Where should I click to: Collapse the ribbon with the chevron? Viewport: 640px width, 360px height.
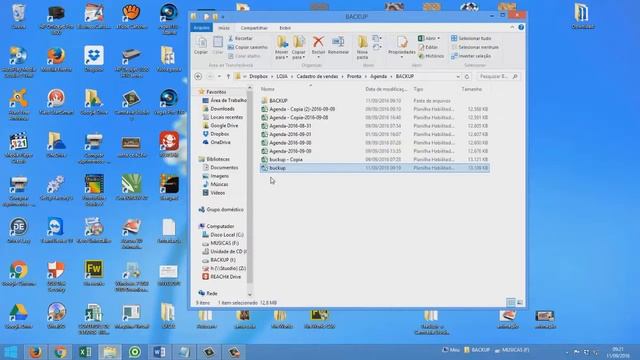(x=512, y=27)
